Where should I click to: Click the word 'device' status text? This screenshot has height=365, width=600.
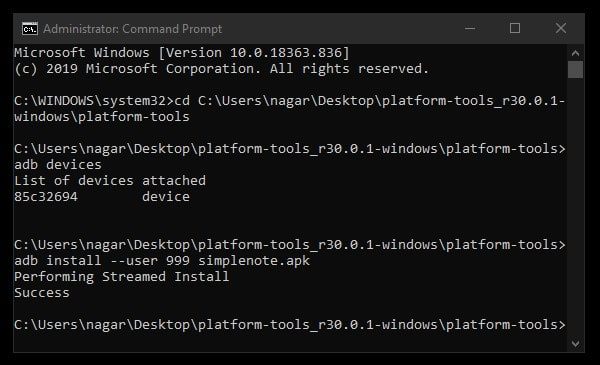pos(166,197)
